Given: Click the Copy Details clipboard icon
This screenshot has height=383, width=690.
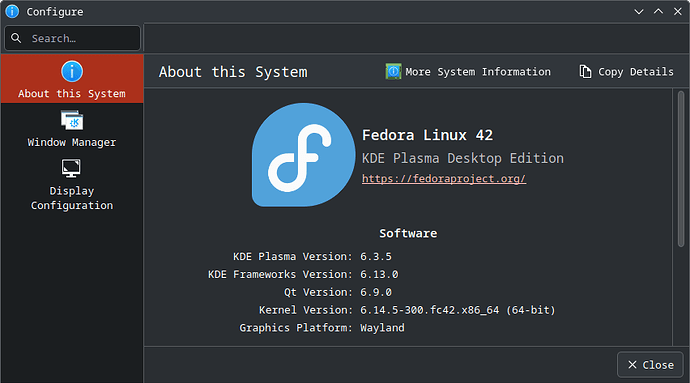Looking at the screenshot, I should (x=585, y=71).
